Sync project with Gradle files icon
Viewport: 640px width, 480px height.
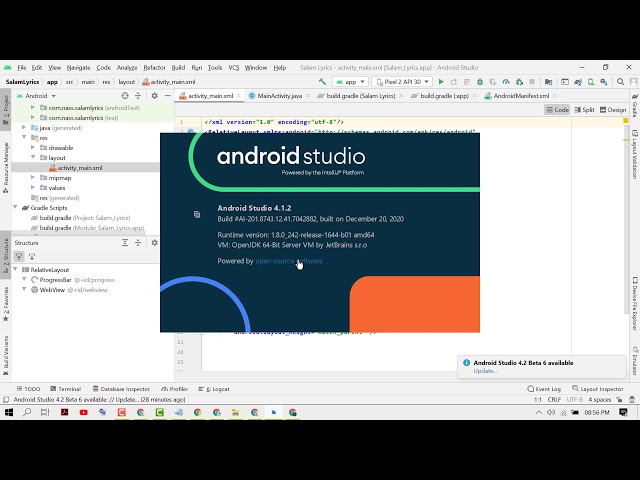(x=578, y=82)
